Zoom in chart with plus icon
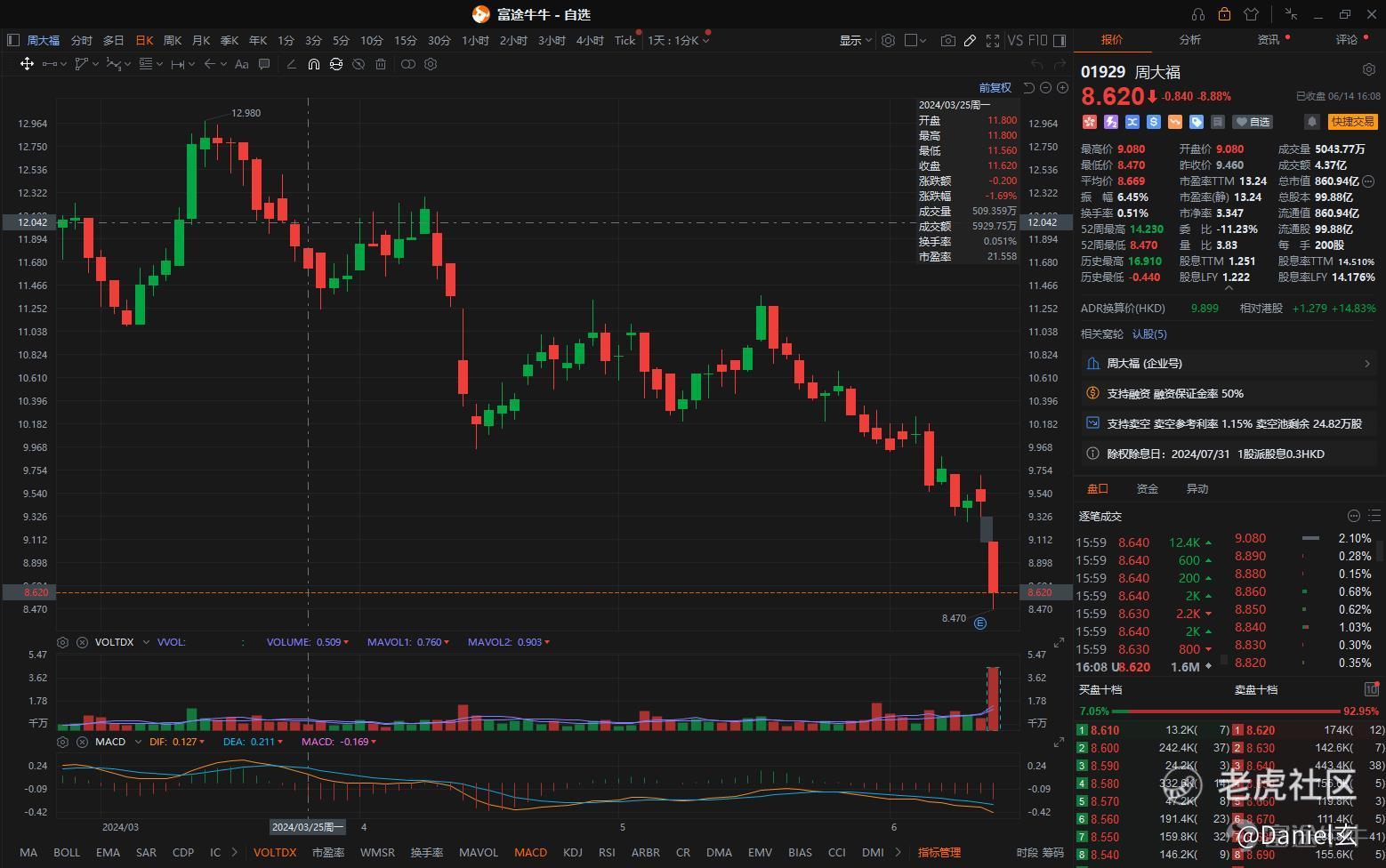Screen dimensions: 1386x868 tap(1062, 87)
